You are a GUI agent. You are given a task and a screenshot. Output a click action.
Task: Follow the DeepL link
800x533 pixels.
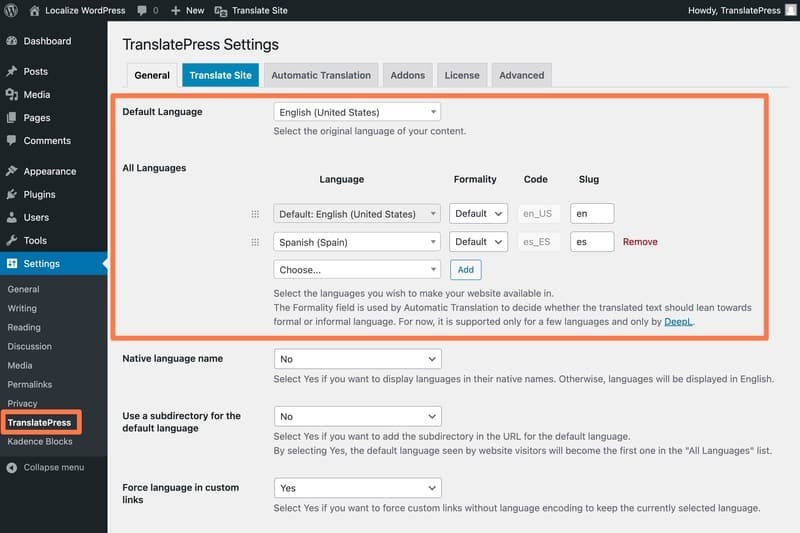click(680, 321)
